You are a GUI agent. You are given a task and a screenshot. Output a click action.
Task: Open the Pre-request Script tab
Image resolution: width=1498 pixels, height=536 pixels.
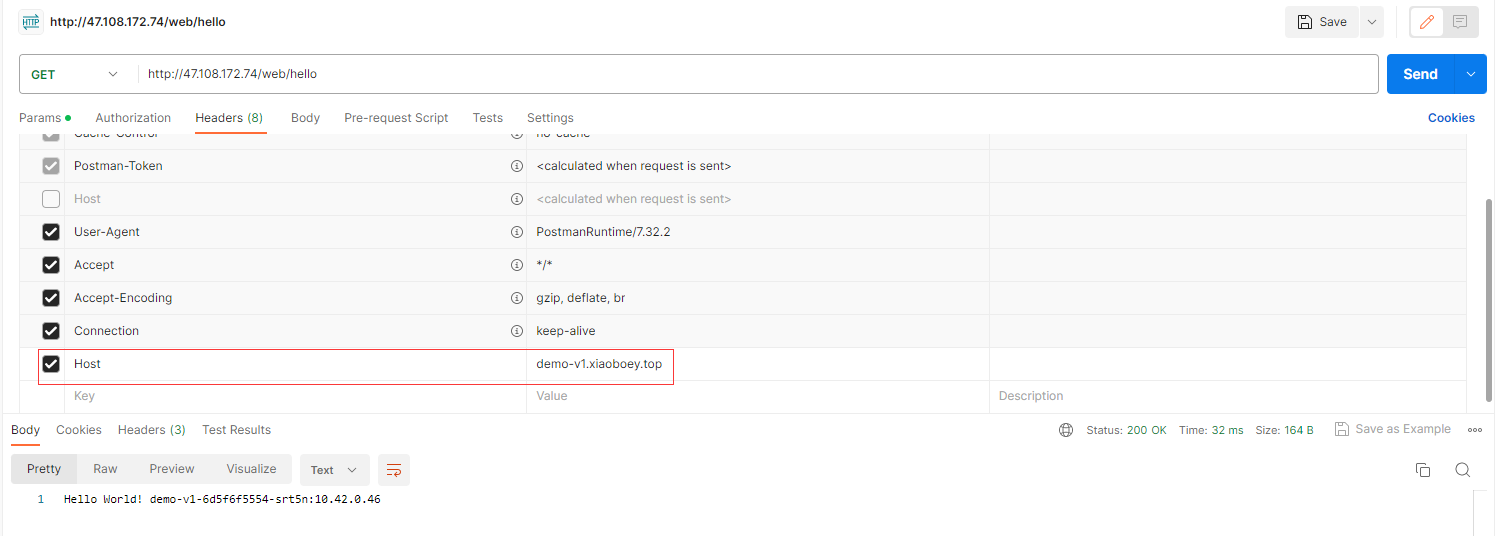396,118
